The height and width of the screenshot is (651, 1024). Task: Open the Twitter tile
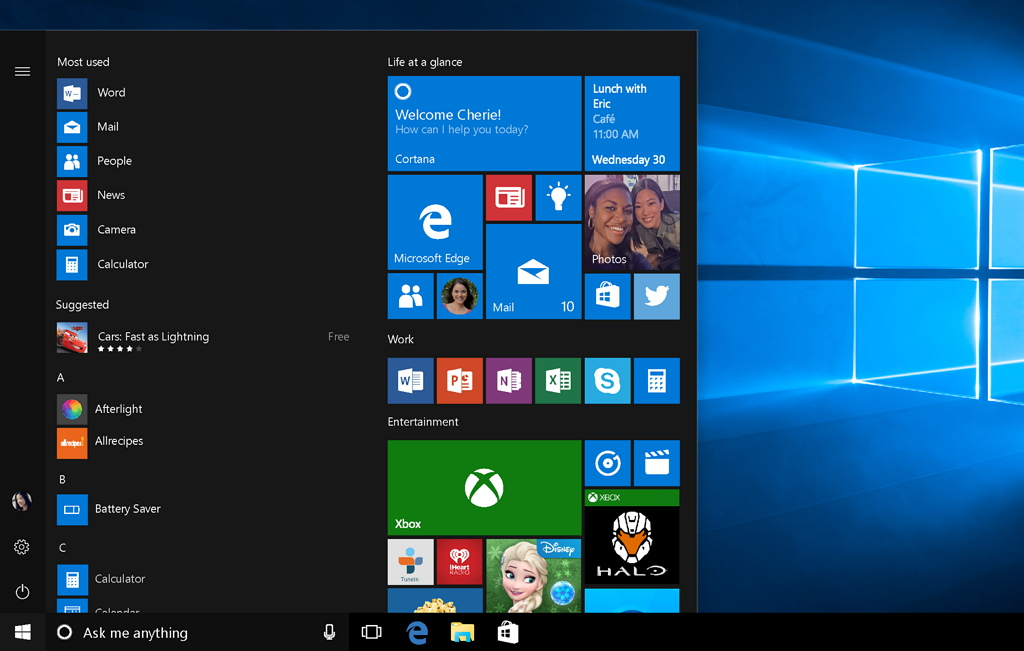click(x=656, y=296)
